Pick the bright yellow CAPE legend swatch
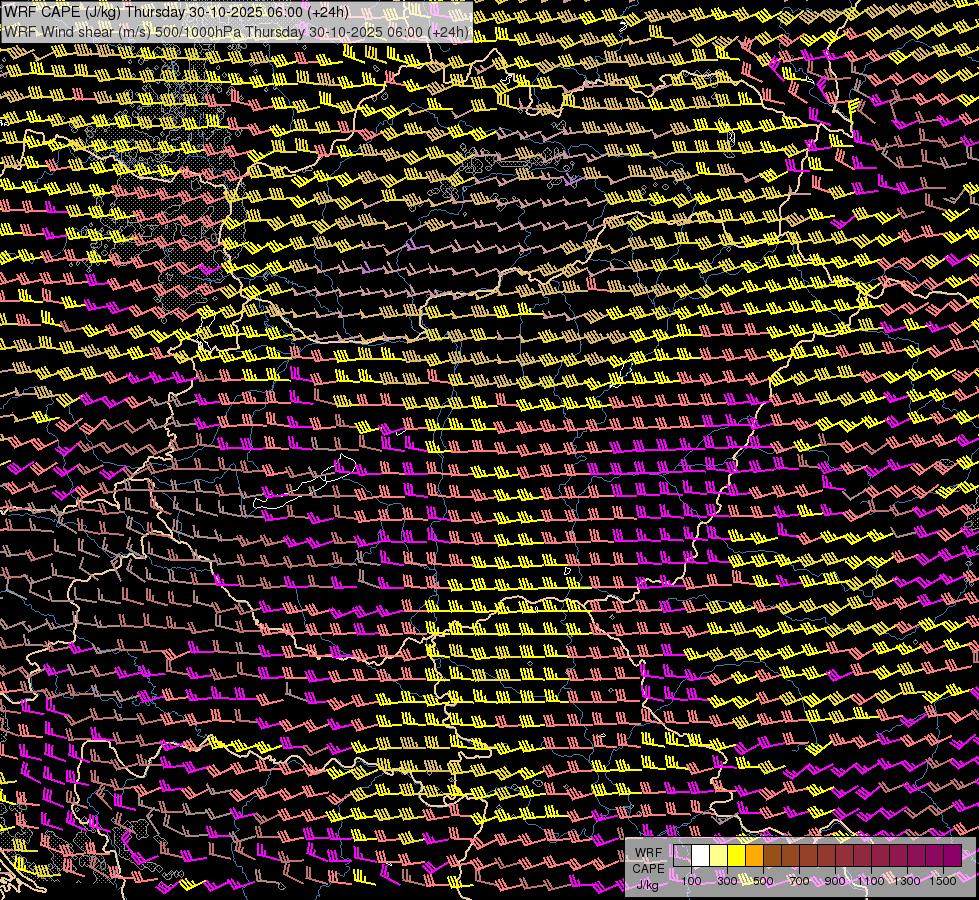The height and width of the screenshot is (900, 979). [736, 855]
